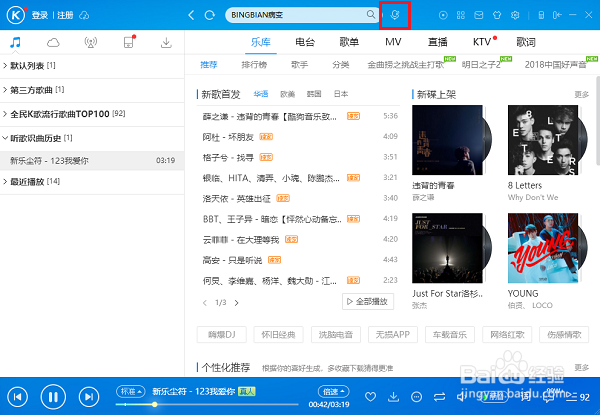
Task: Mute the volume speaker icon
Action: [461, 397]
